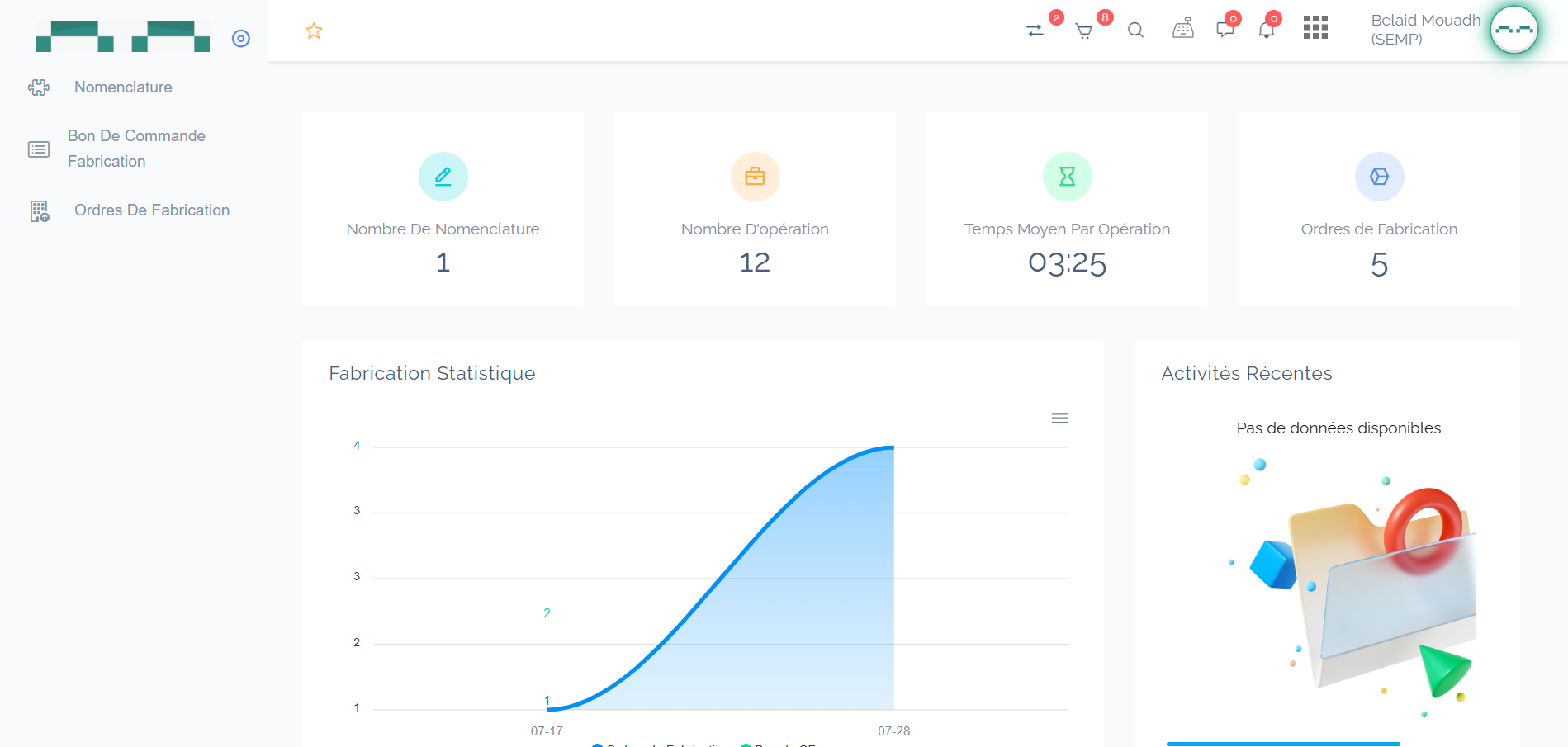Click Nombre D'opération value 12

[x=755, y=262]
